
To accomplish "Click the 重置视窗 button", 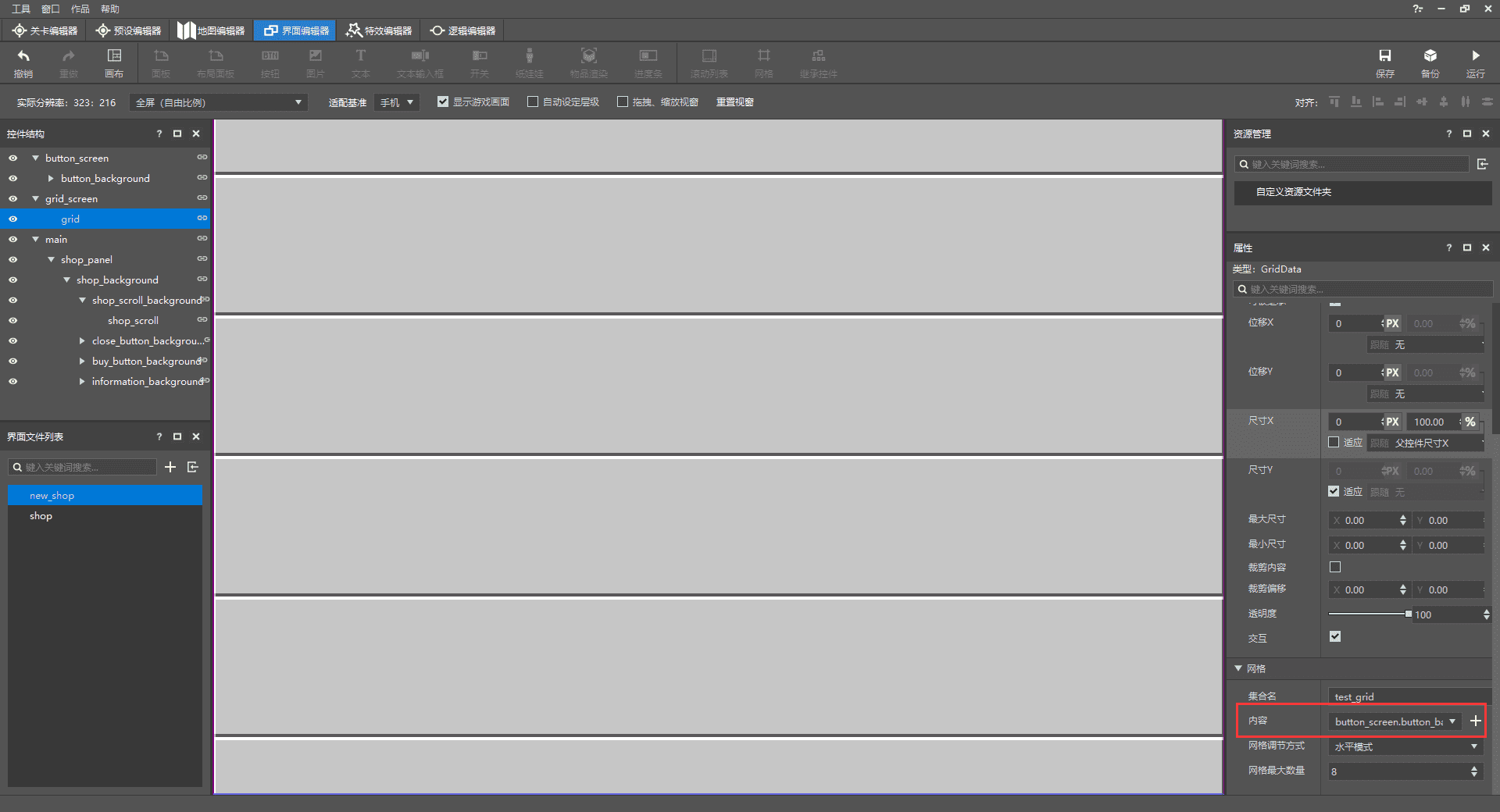I will (x=734, y=102).
